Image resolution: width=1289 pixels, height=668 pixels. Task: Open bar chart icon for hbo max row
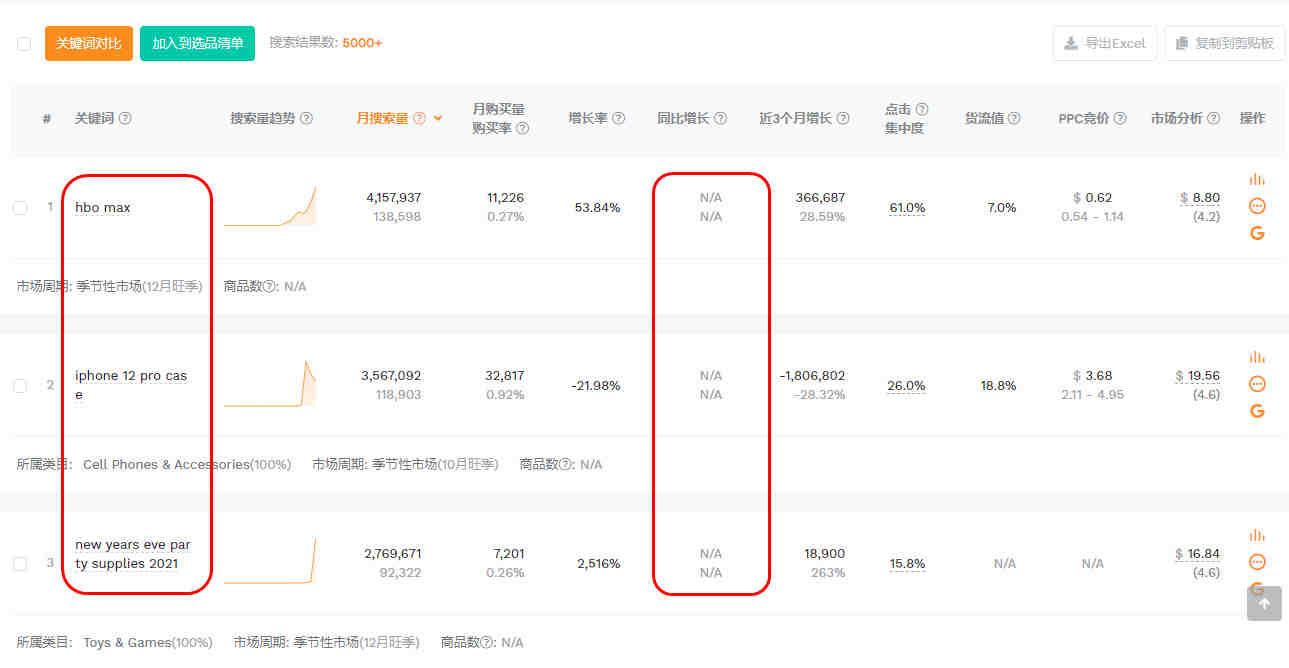coord(1257,179)
